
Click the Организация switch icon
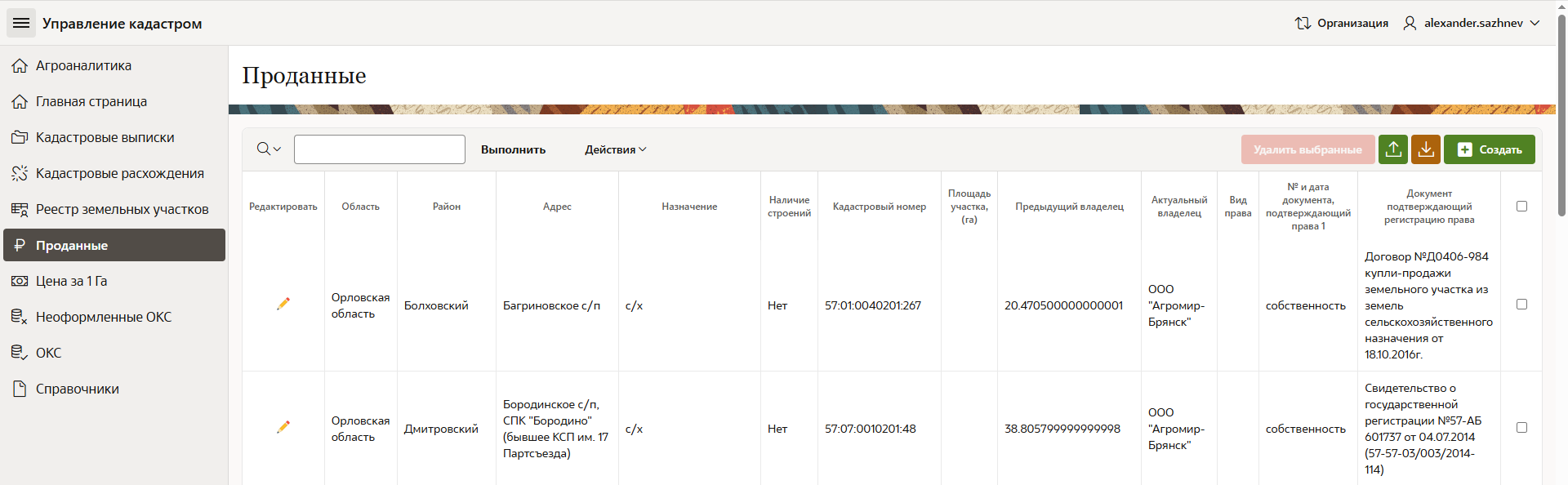click(x=1303, y=23)
